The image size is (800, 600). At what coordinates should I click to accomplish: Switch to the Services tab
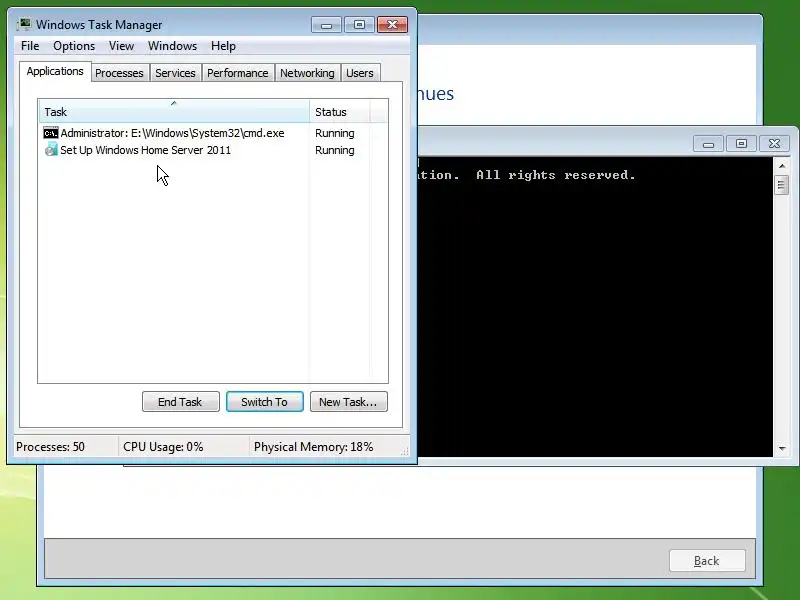coord(175,73)
